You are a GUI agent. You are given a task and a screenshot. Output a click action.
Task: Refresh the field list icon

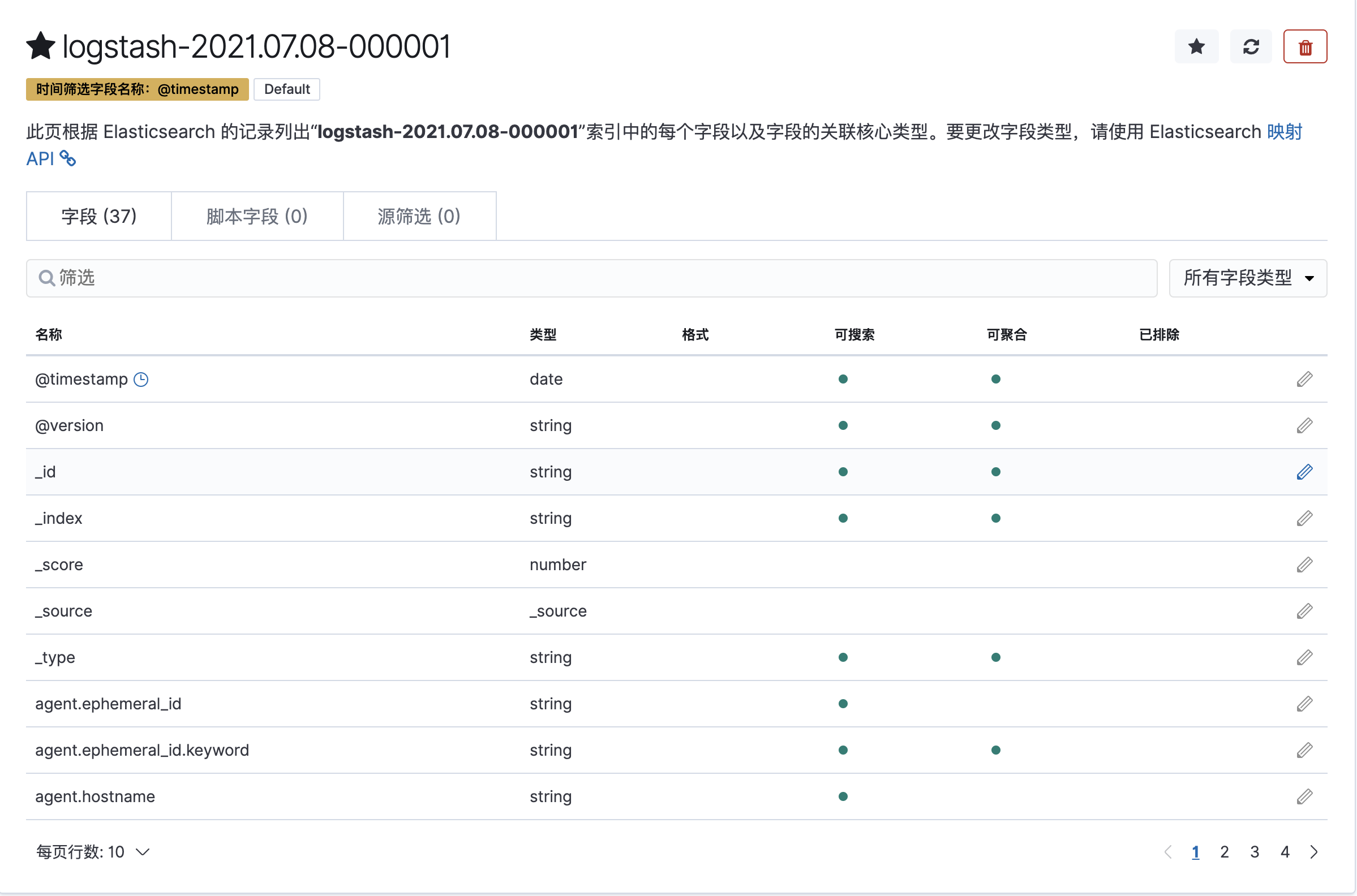(1251, 46)
